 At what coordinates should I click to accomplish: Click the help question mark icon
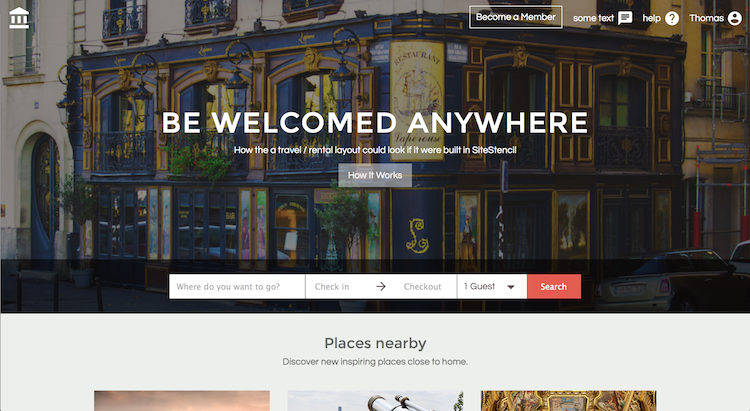[672, 18]
